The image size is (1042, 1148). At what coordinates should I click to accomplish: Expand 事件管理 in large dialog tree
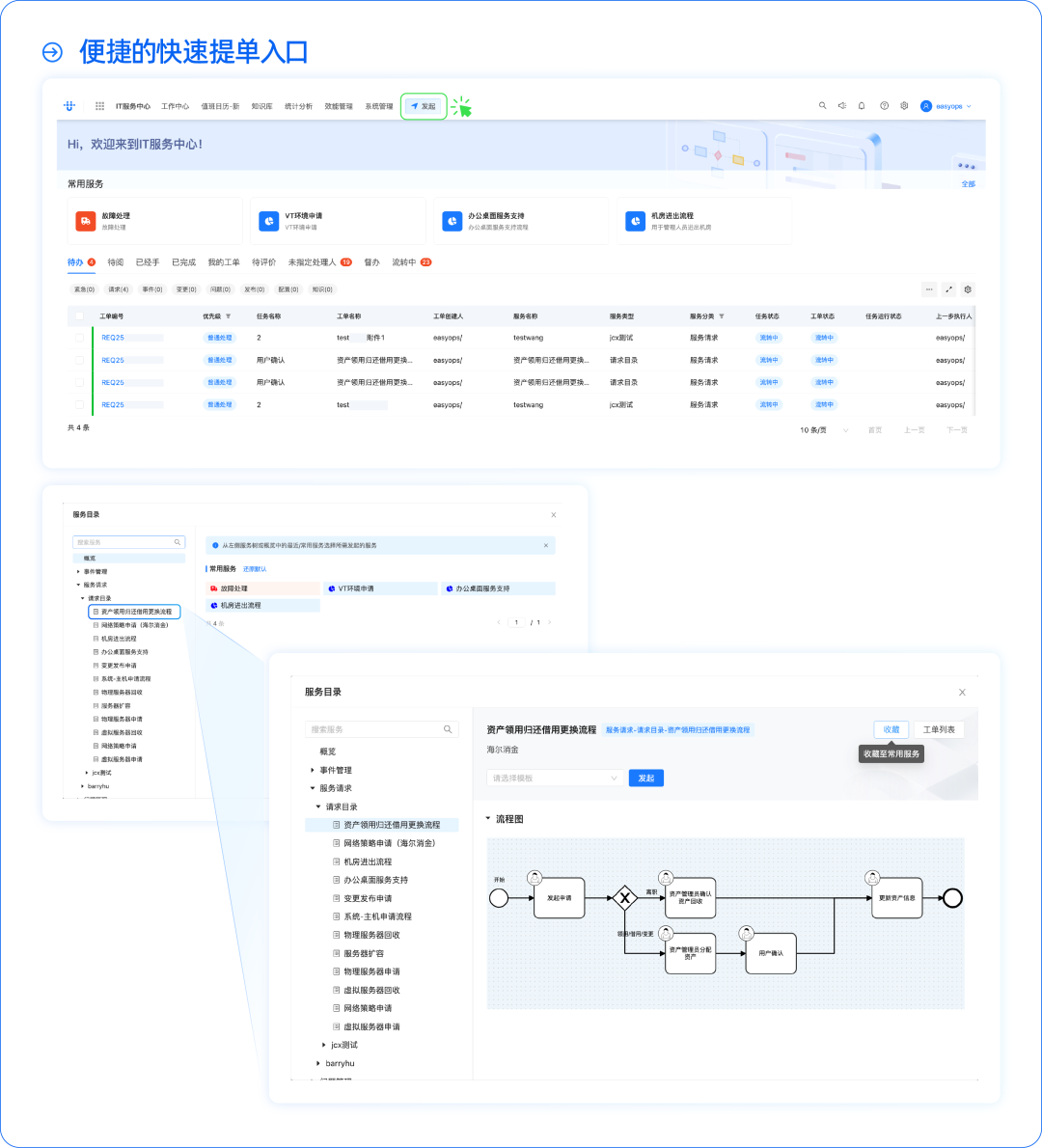point(313,770)
